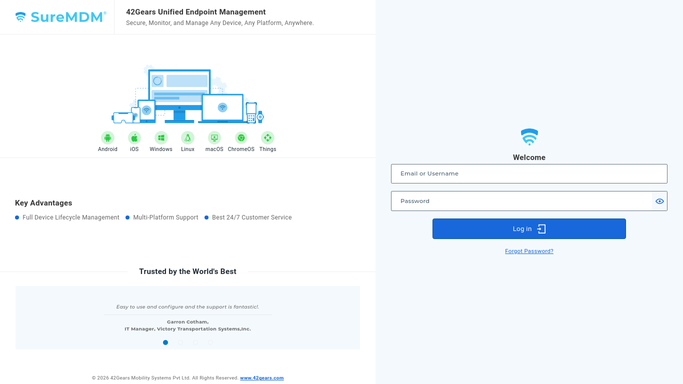The image size is (683, 384).
Task: Select the Things platform icon
Action: click(267, 138)
